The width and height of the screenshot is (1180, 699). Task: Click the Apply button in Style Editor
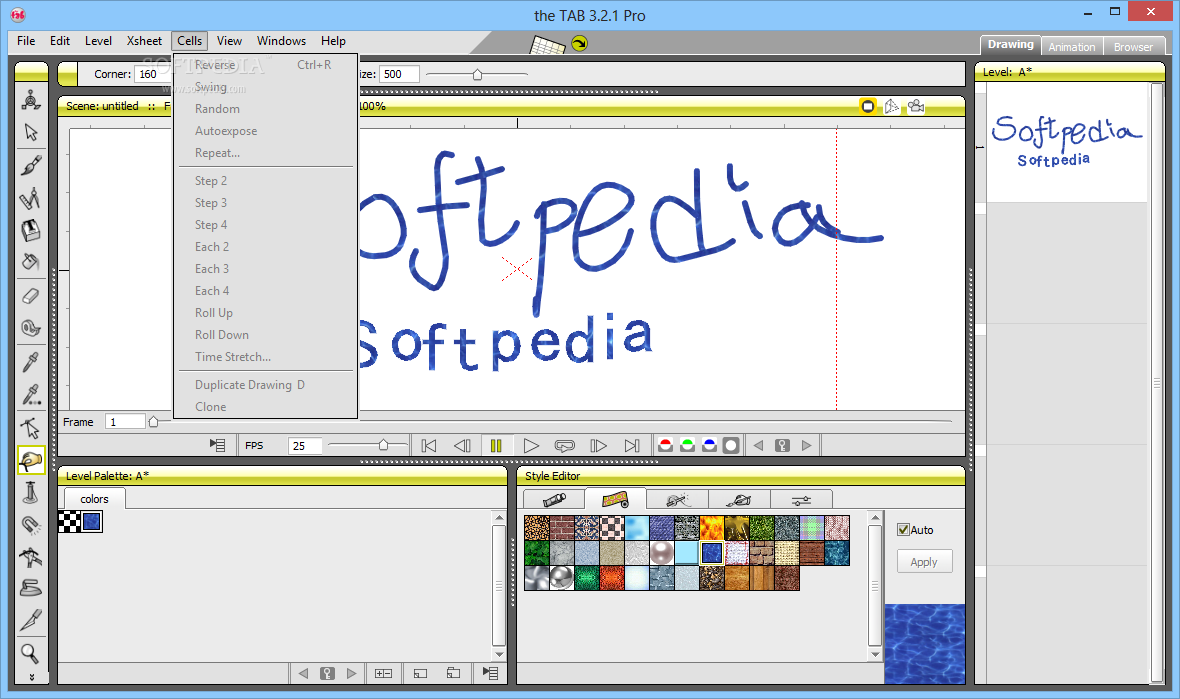pos(924,562)
